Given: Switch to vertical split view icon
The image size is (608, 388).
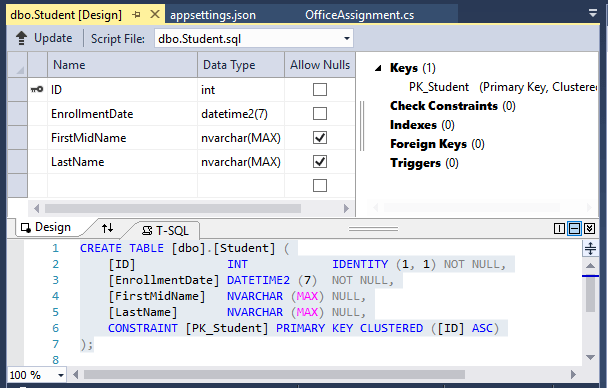Looking at the screenshot, I should coord(559,229).
